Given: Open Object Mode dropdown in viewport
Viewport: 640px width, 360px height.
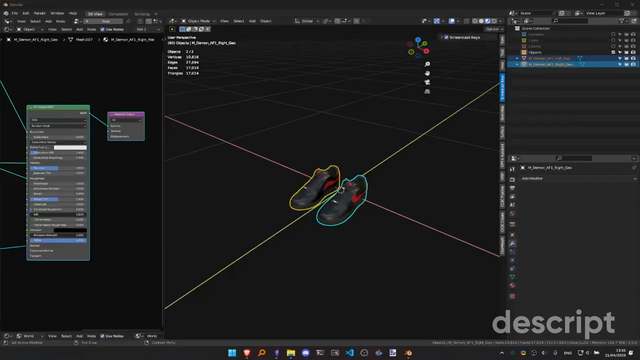Looking at the screenshot, I should (198, 21).
